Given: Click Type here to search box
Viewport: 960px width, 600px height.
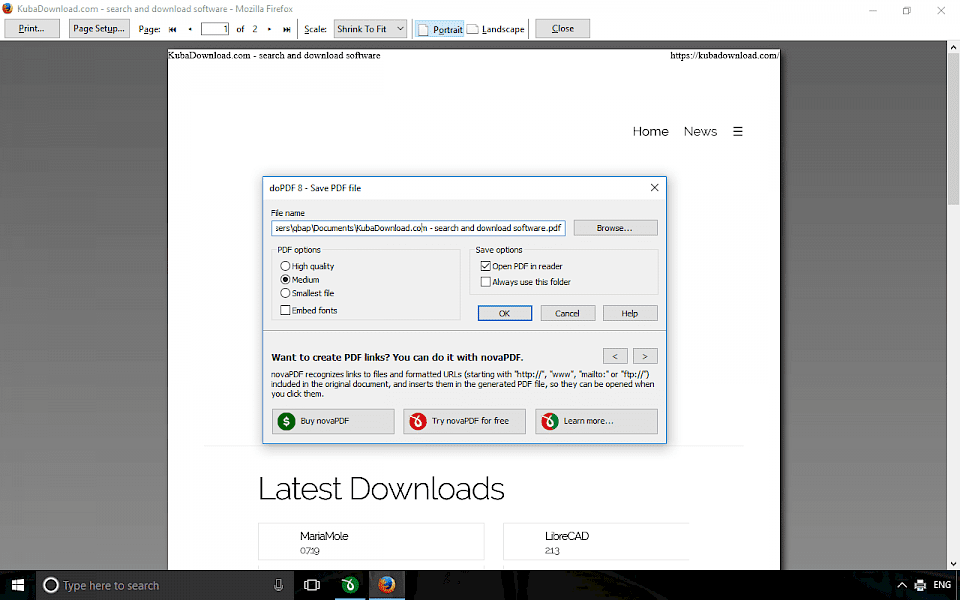Looking at the screenshot, I should pos(165,585).
